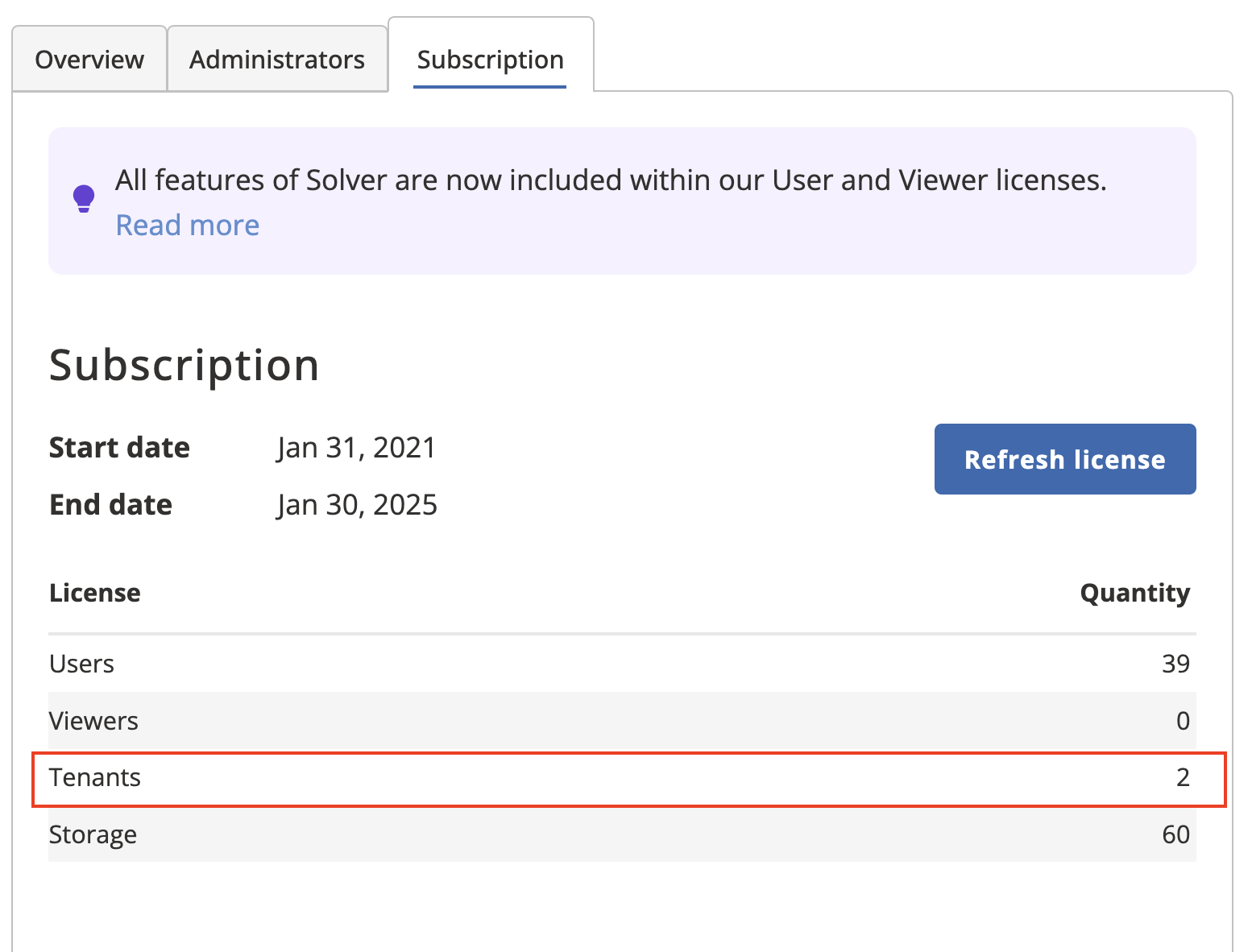This screenshot has width=1252, height=952.
Task: Open the Overview tab
Action: point(89,60)
